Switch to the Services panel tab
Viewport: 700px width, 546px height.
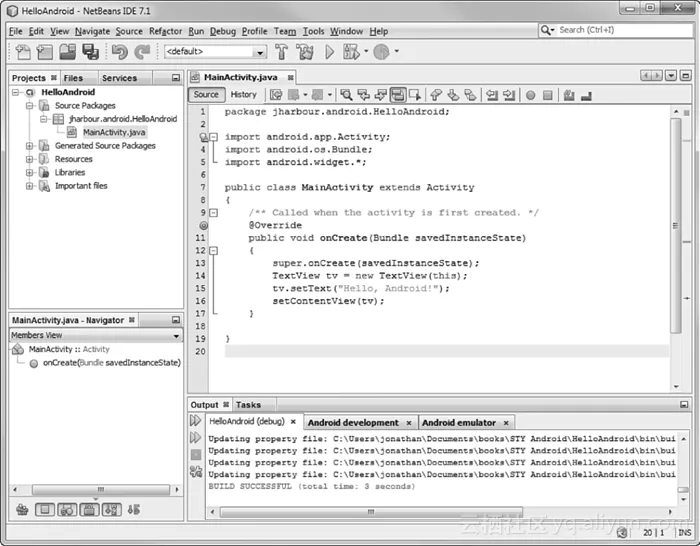119,78
